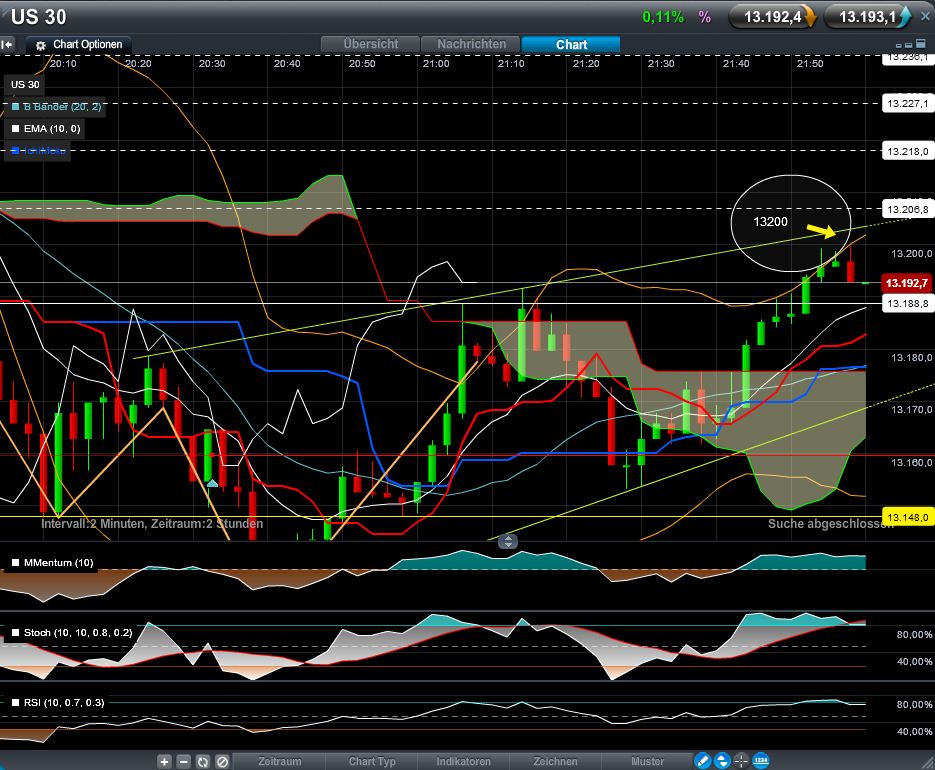Click the 13.188,8 price level label
Viewport: 935px width, 770px height.
(x=908, y=304)
